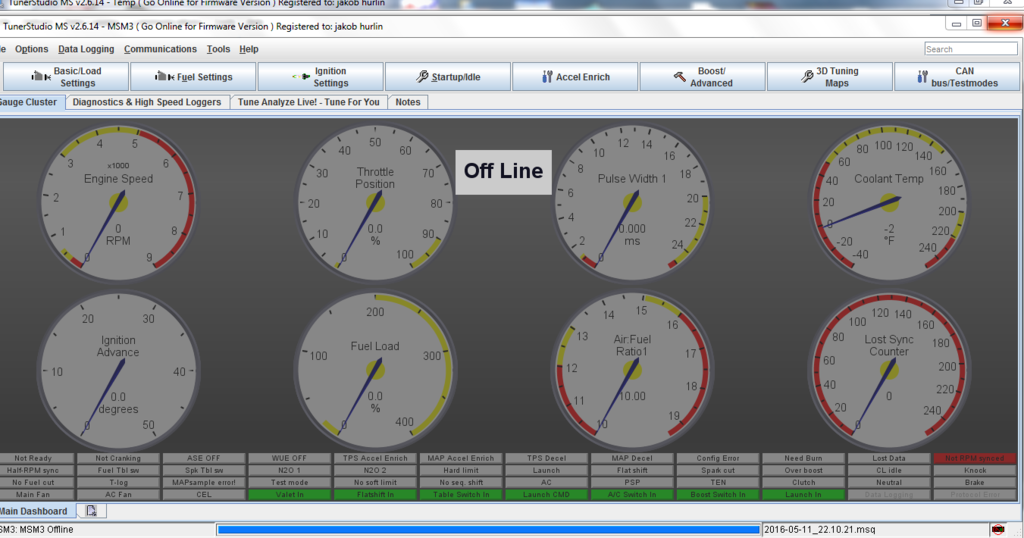
Task: Click the Air:Fuel Ratio1 gauge
Action: 632,371
